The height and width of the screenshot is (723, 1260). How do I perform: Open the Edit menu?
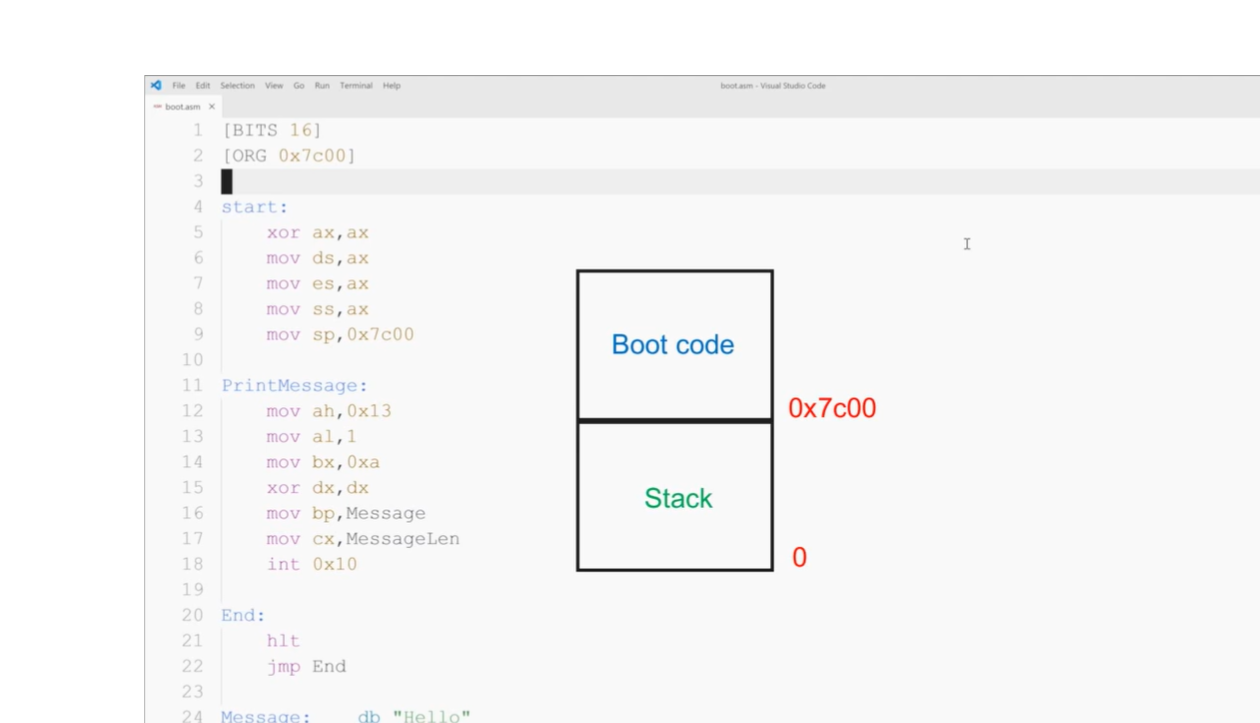[203, 86]
